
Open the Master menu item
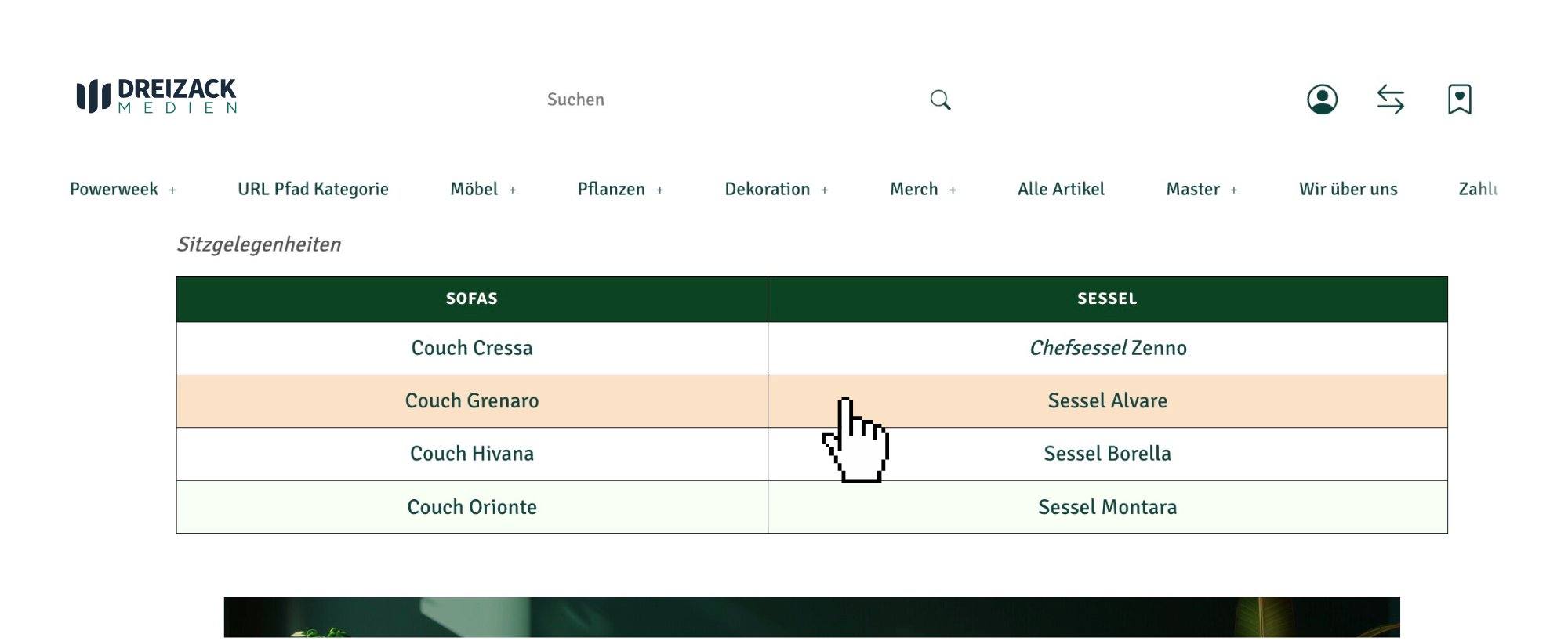coord(1192,189)
